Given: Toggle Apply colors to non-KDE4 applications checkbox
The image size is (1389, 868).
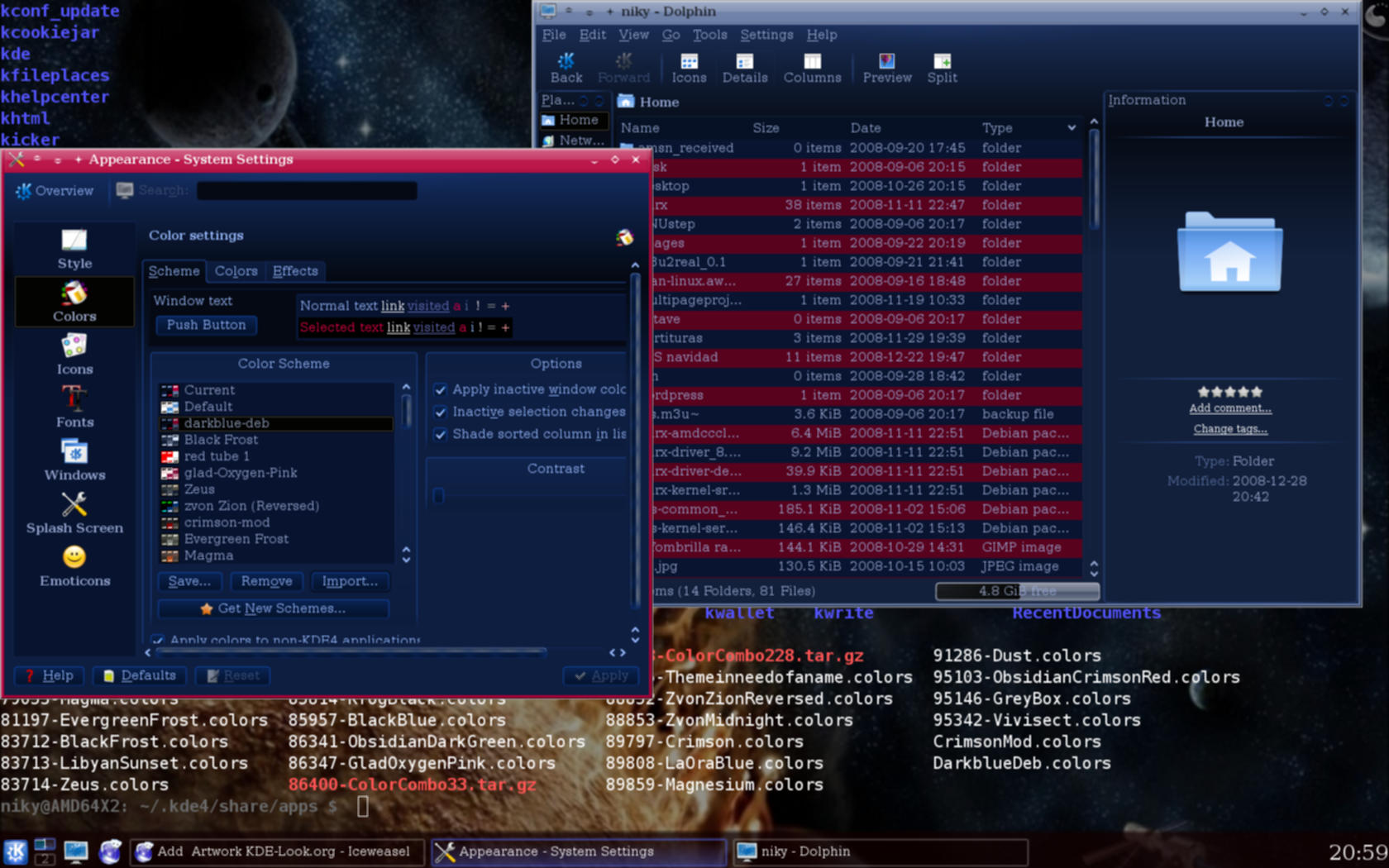Looking at the screenshot, I should [x=157, y=640].
